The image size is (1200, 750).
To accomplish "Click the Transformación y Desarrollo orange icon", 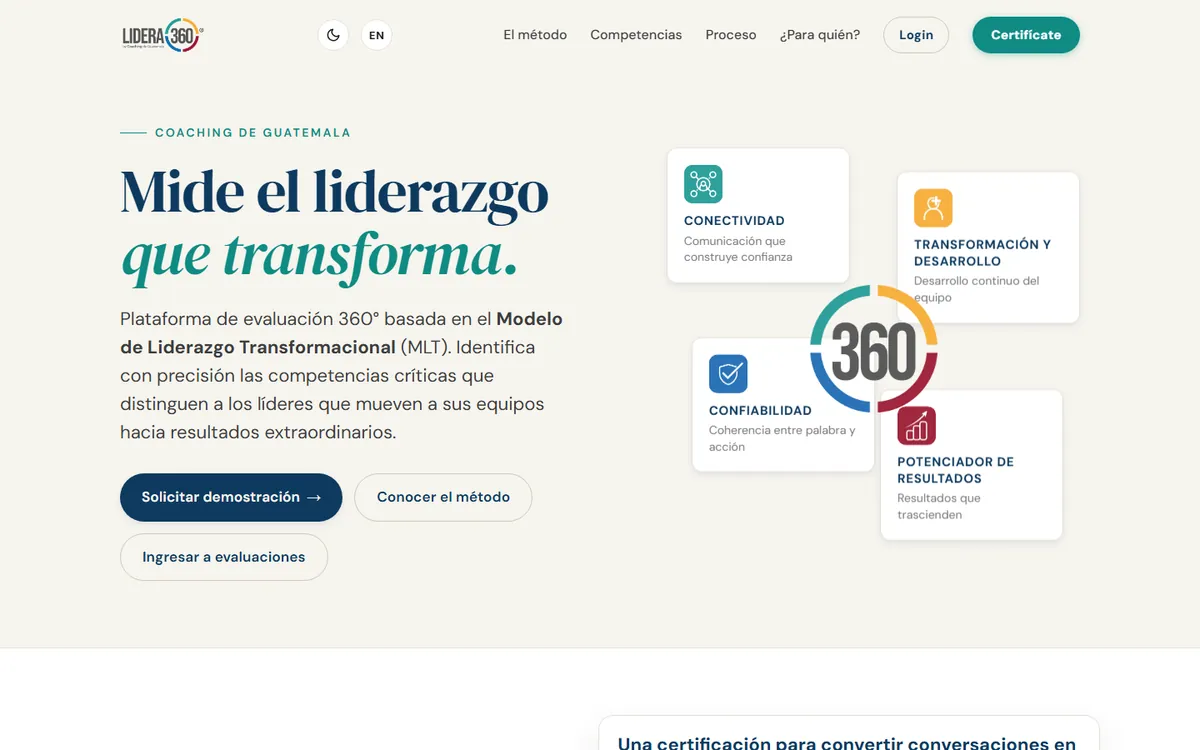I will tap(933, 208).
